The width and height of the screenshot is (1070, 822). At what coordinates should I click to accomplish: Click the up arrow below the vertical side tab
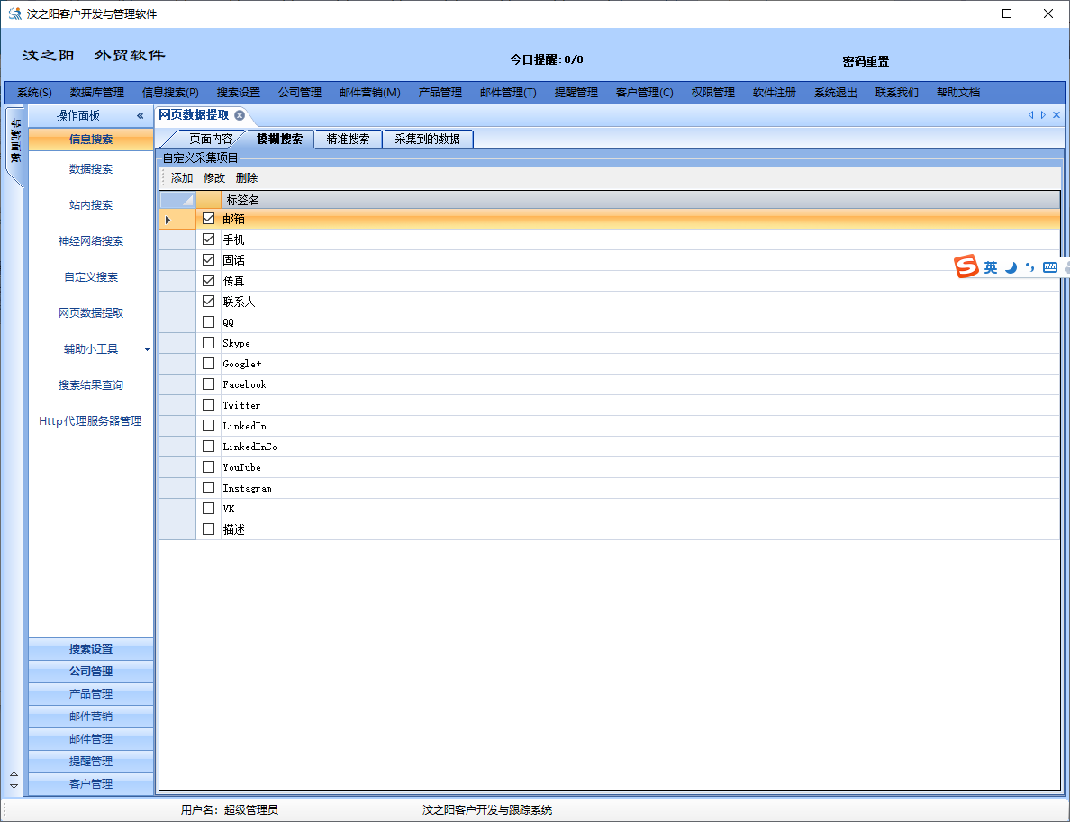tap(13, 773)
